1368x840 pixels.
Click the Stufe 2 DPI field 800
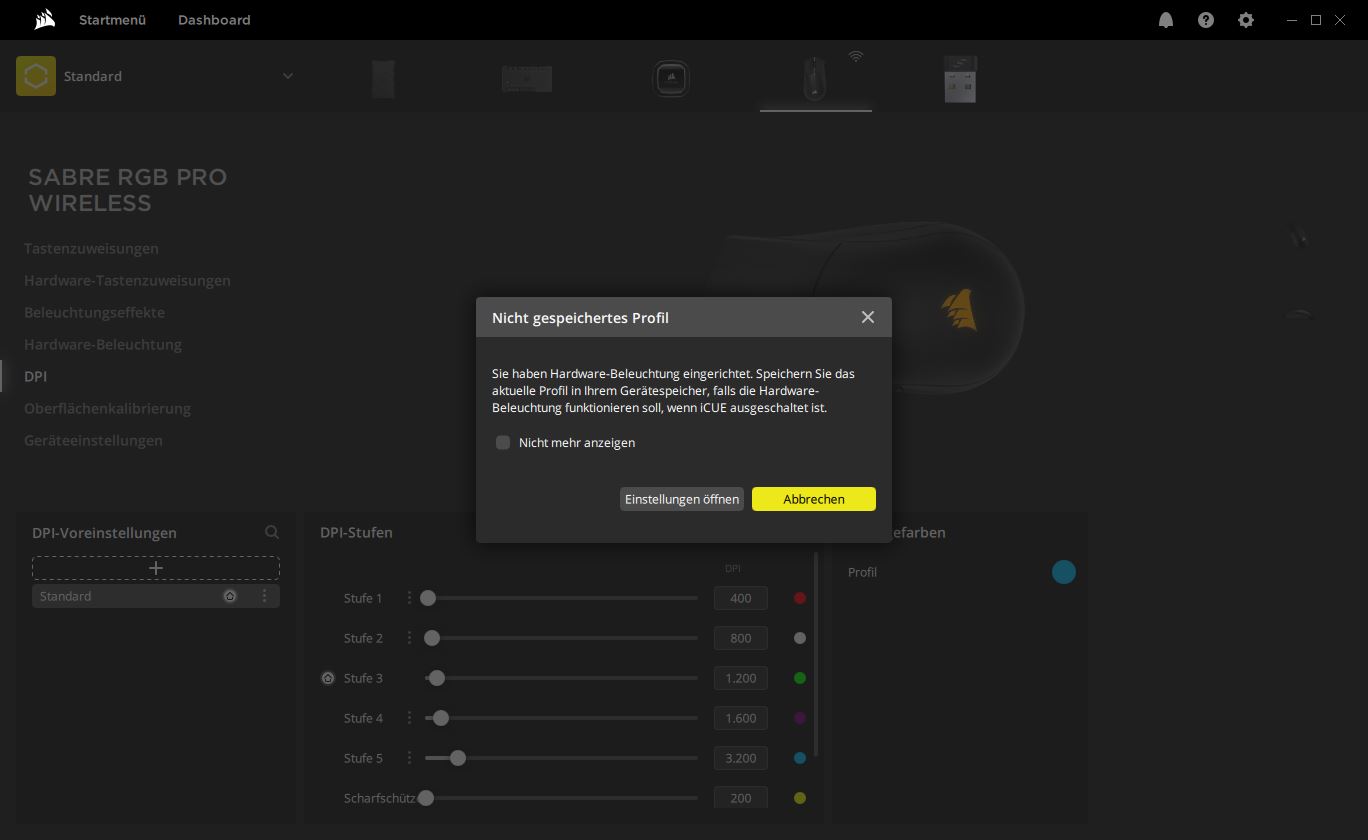tap(741, 638)
